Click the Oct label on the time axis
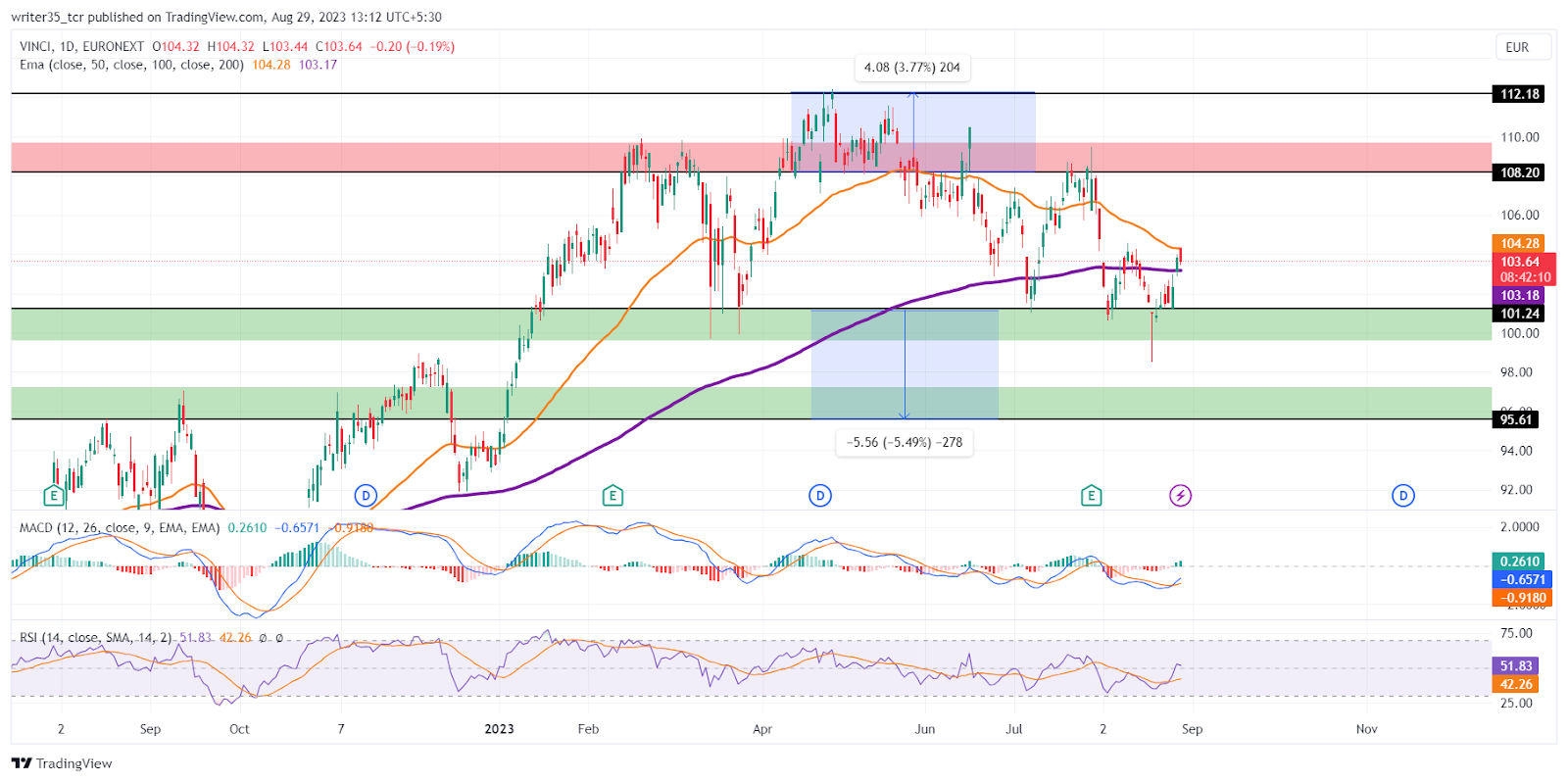The image size is (1568, 782). pyautogui.click(x=239, y=729)
